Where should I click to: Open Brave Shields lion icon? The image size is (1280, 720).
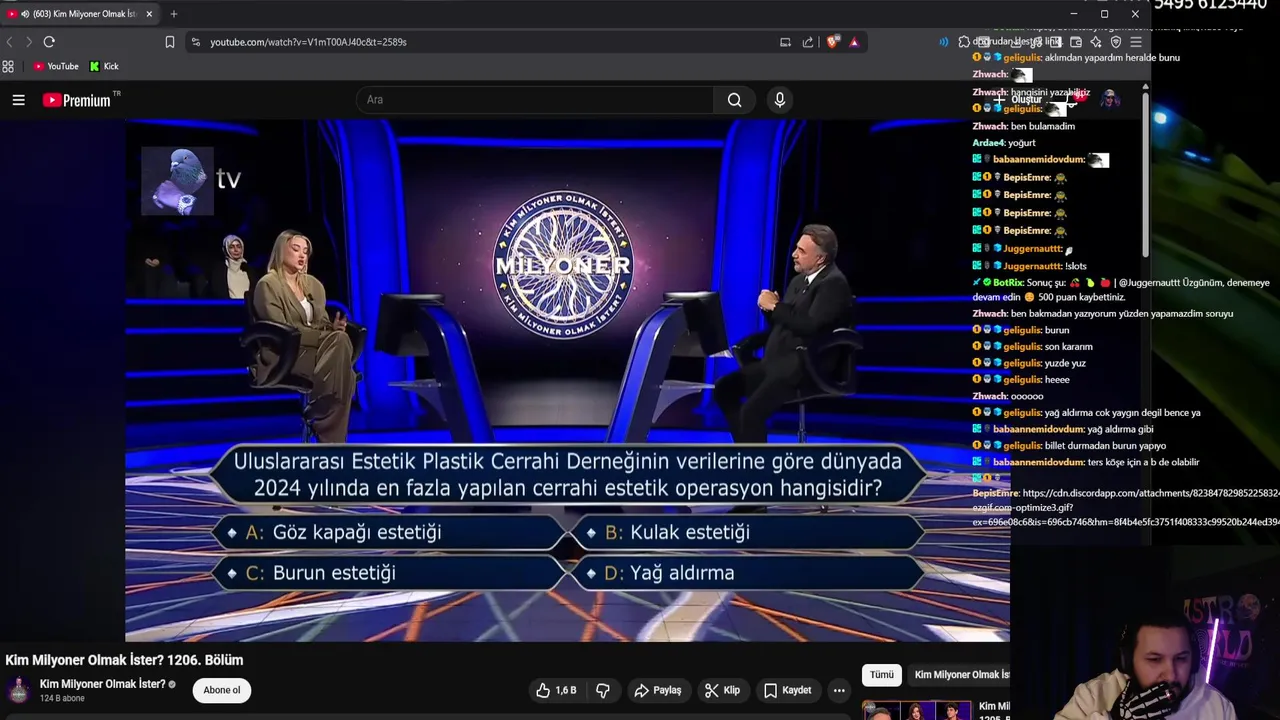tap(832, 42)
